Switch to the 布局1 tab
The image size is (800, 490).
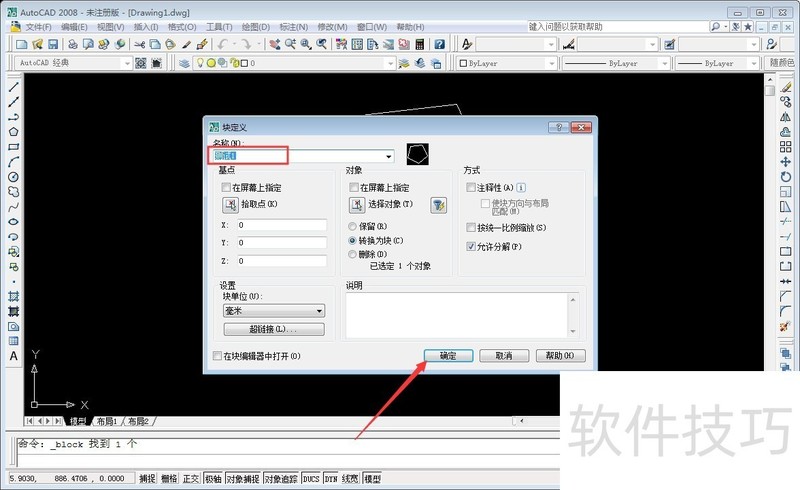click(x=107, y=421)
